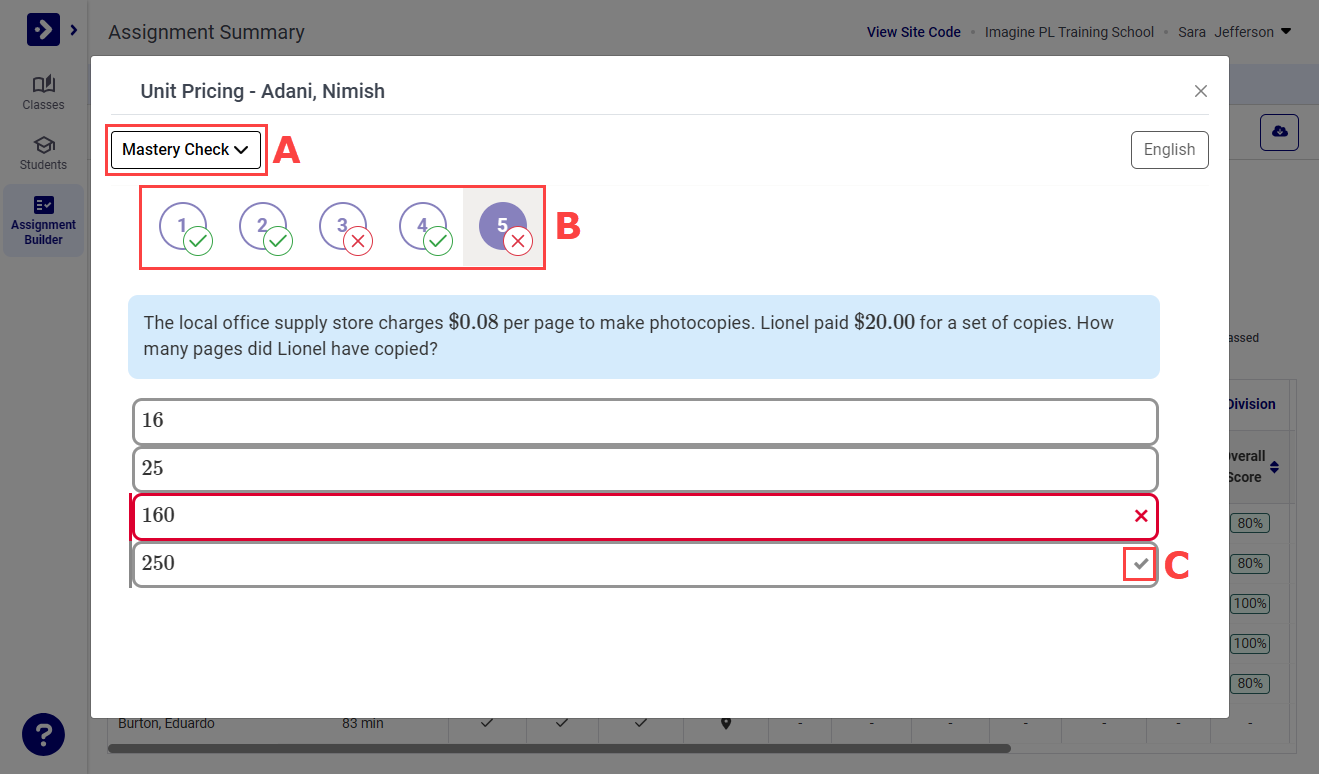Select question 2 in the question navigator
The height and width of the screenshot is (774, 1334).
pyautogui.click(x=263, y=226)
